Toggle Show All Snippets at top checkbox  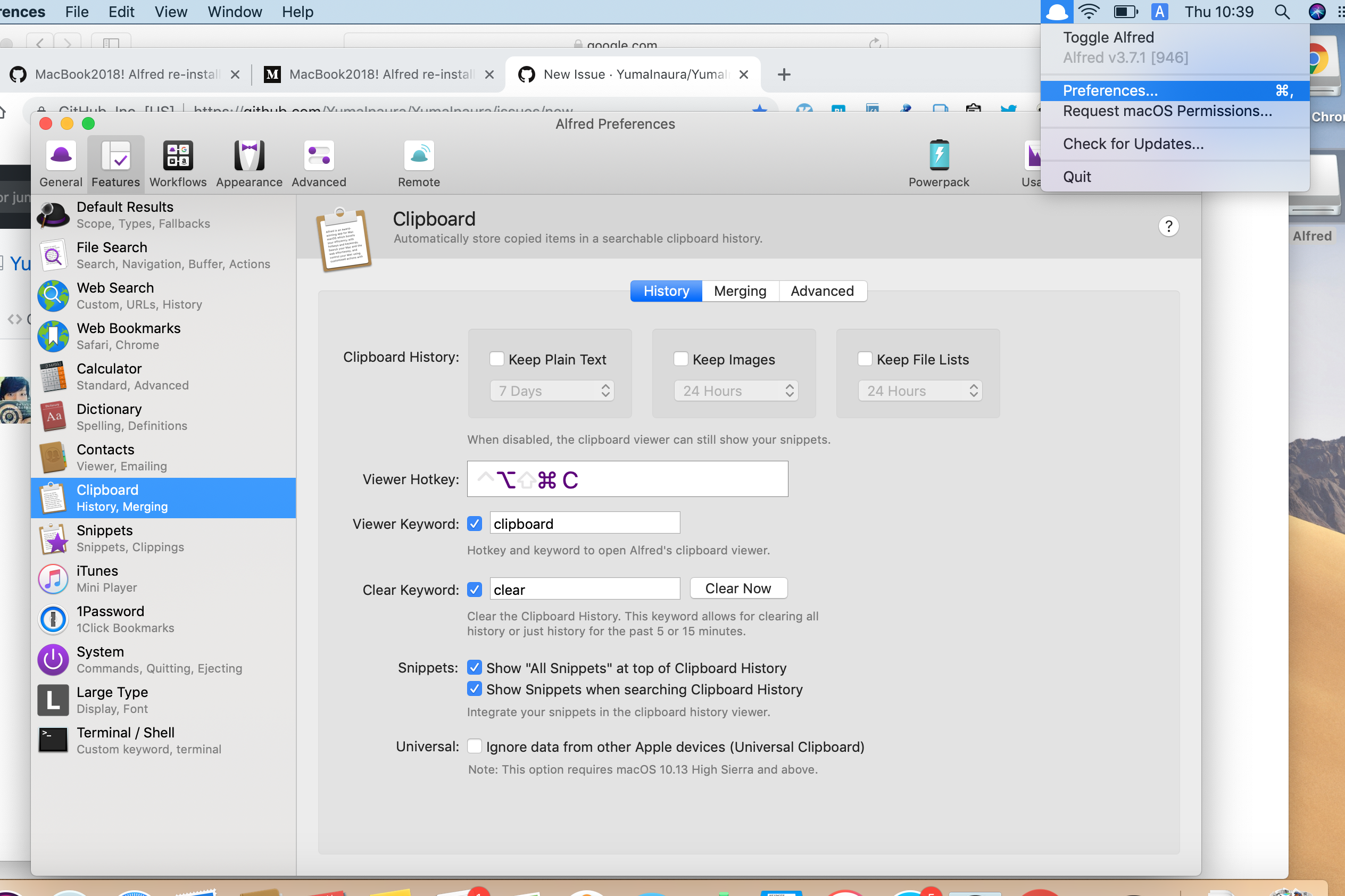coord(474,667)
